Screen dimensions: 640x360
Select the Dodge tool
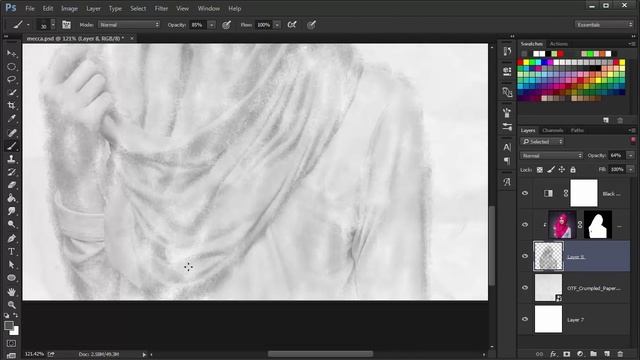11,224
